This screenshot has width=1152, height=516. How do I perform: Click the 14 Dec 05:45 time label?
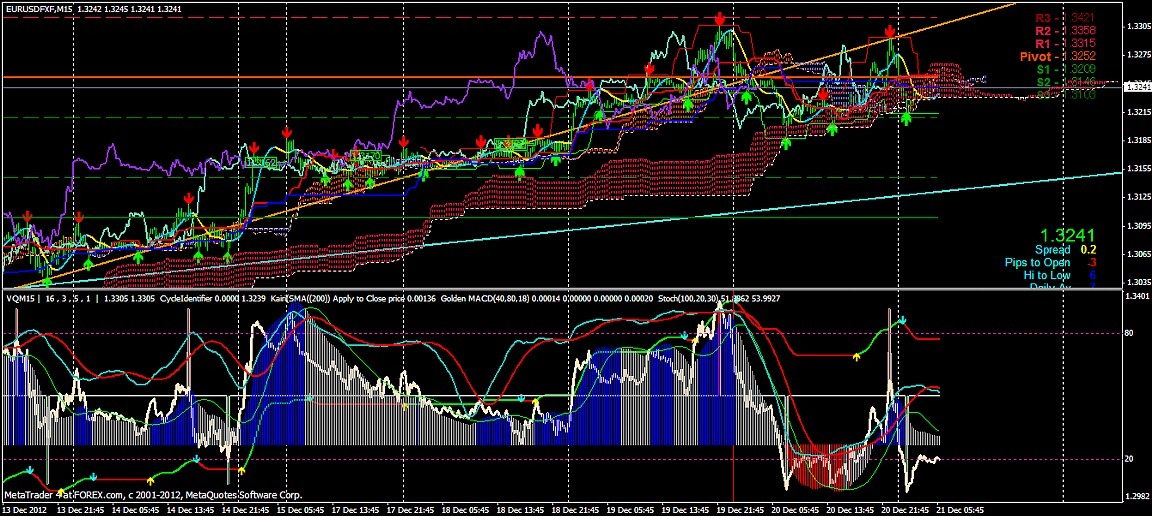coord(137,509)
